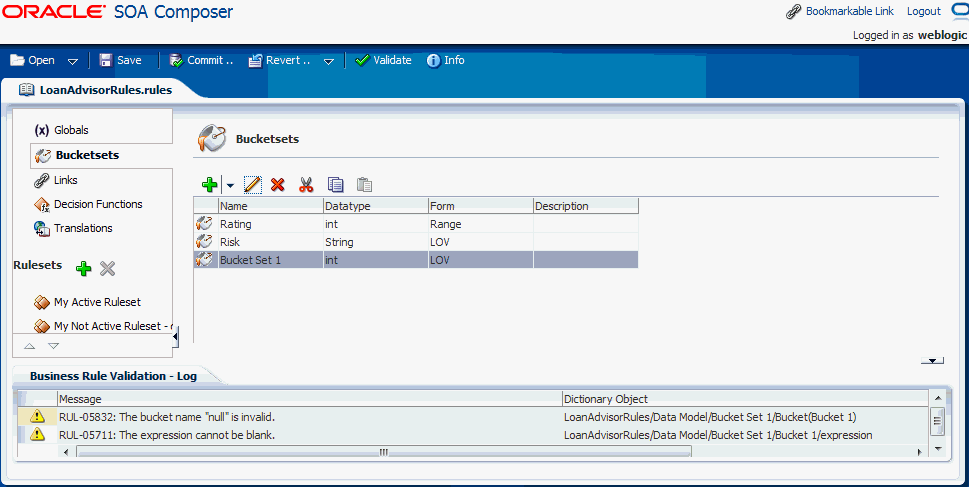Open the Revert dropdown arrow
Screen dimensions: 969x487
[329, 61]
